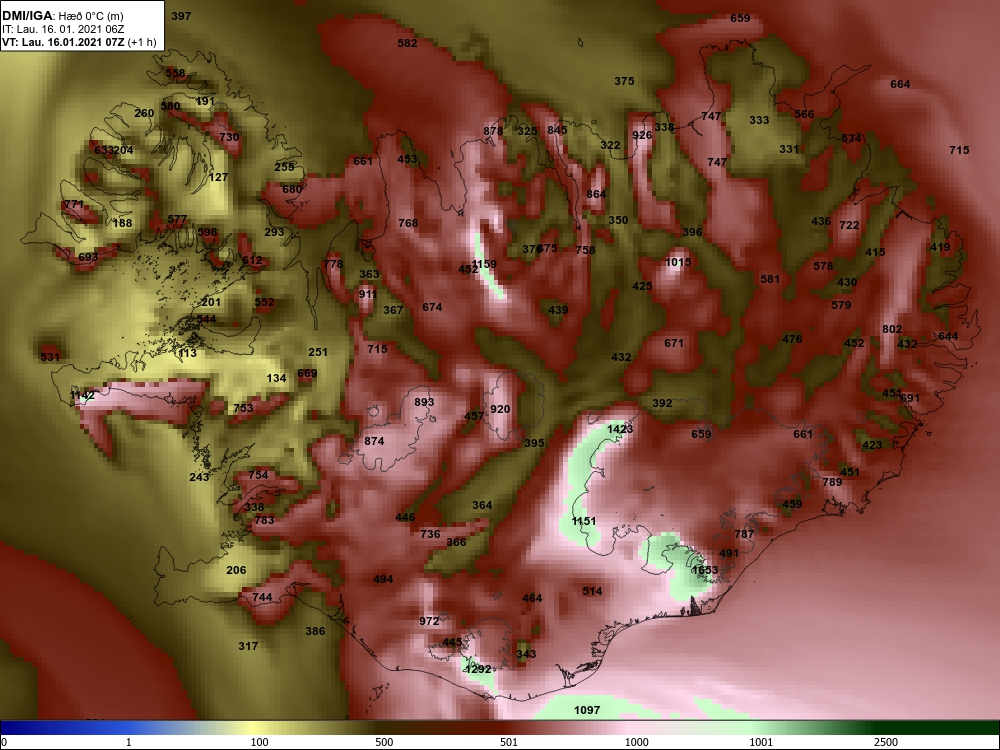Image resolution: width=1000 pixels, height=750 pixels.
Task: Click the 'IT: Lau. 16. 01. 2021 06Z' line
Action: pos(62,29)
